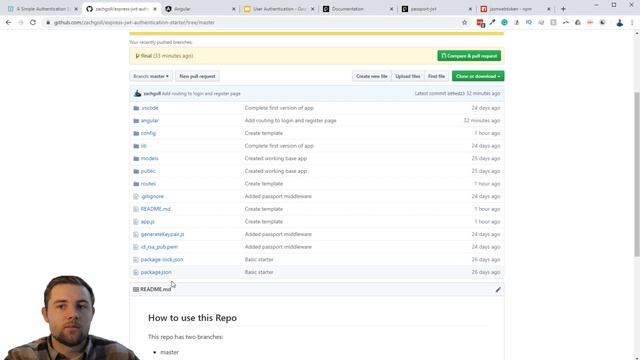This screenshot has width=640, height=360.
Task: Click the zachgoll avatar in commit bar
Action: point(138,93)
